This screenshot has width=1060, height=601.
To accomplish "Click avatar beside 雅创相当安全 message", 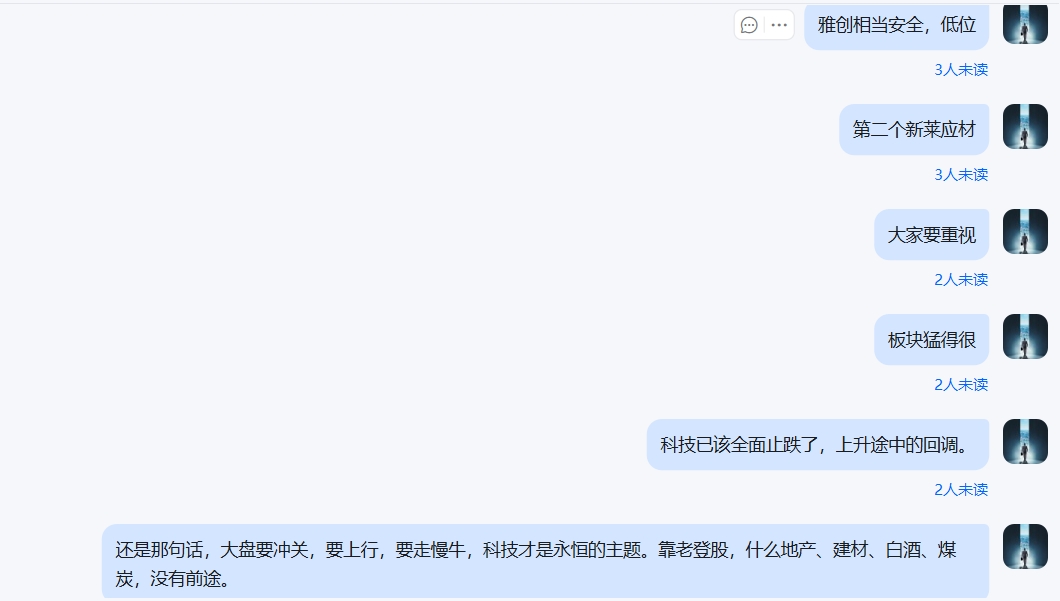I will pos(1025,24).
